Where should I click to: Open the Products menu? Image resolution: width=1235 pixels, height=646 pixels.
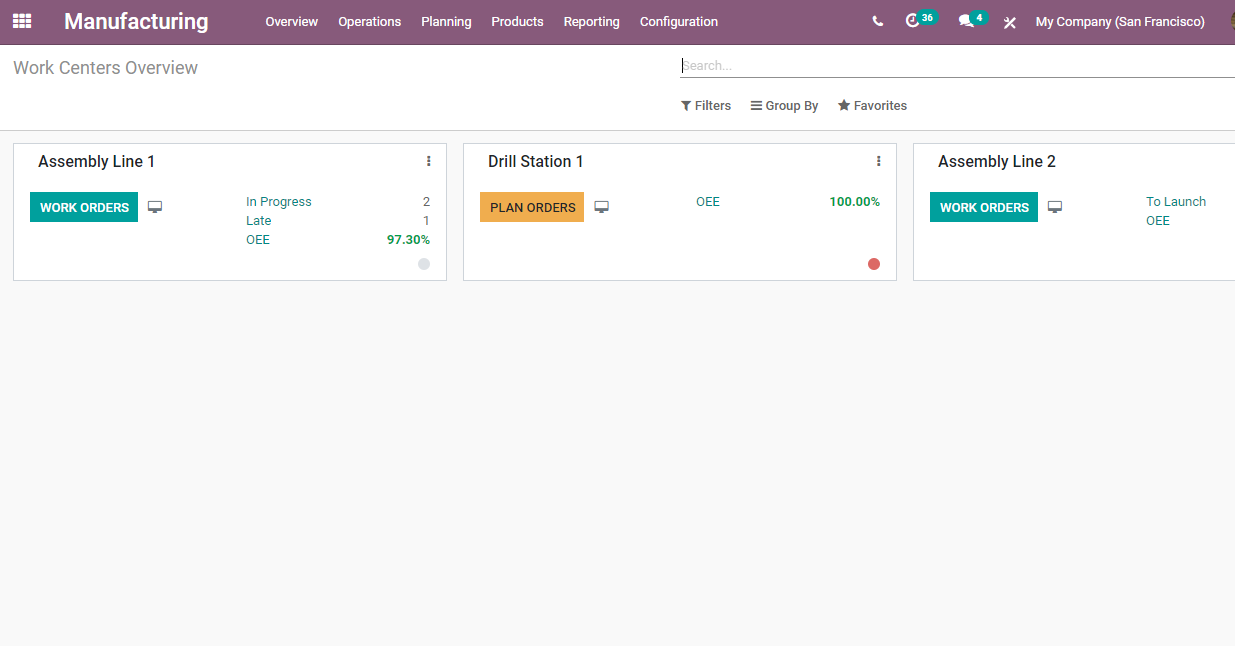tap(517, 22)
